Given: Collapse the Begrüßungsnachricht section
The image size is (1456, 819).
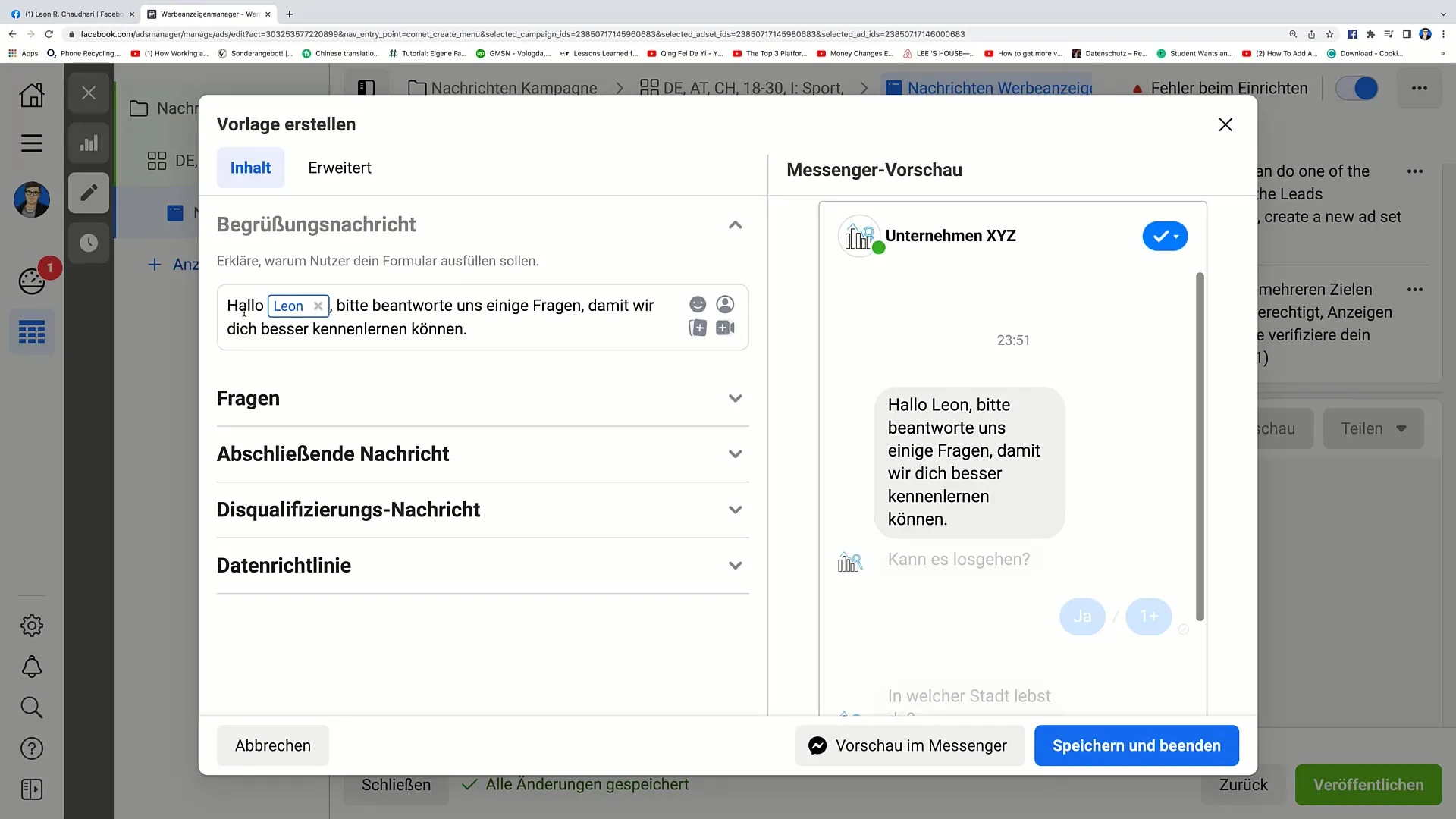Looking at the screenshot, I should tap(735, 225).
